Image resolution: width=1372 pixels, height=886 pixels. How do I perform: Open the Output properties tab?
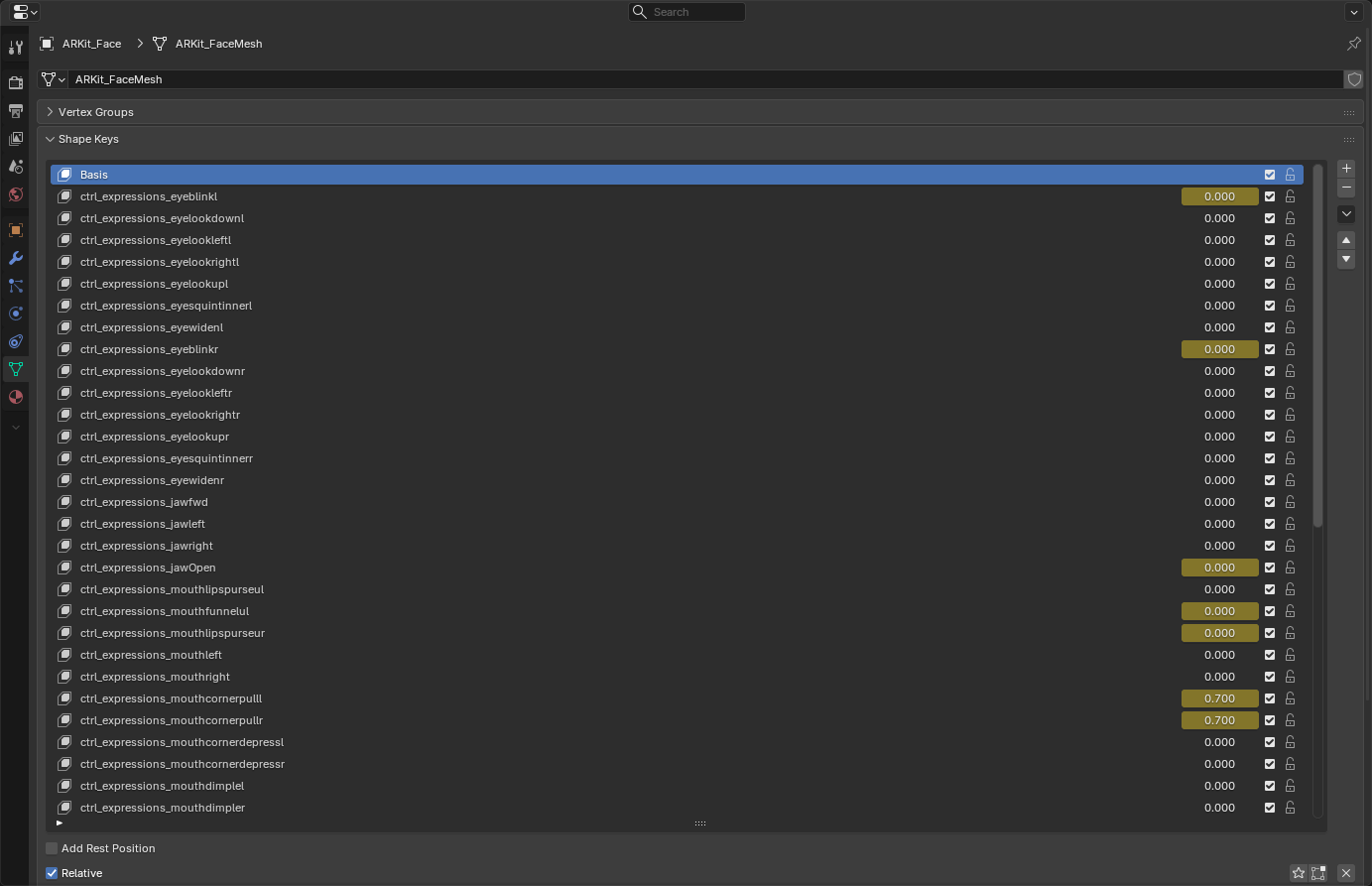(15, 111)
